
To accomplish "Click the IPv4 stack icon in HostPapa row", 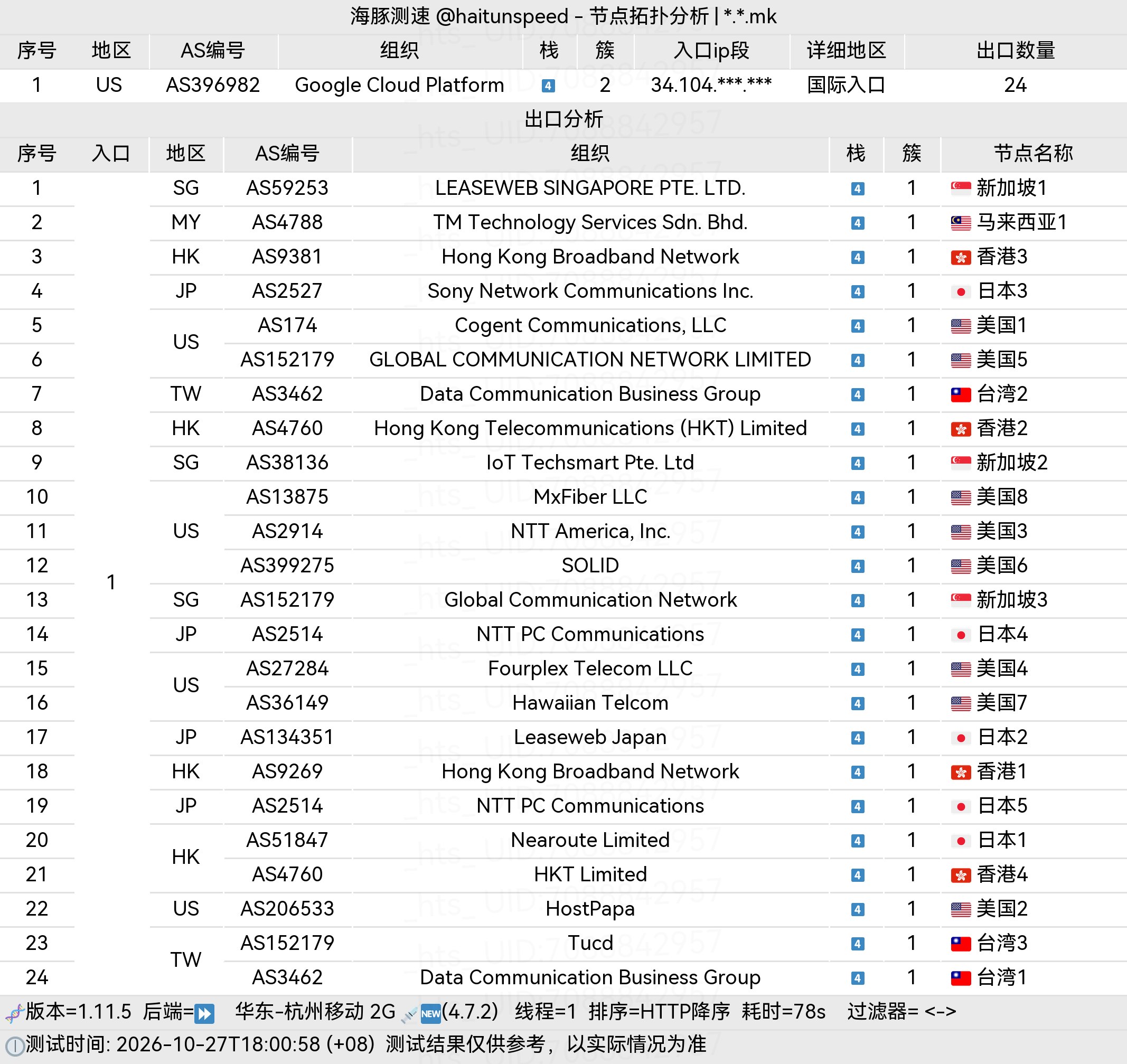I will [x=857, y=910].
